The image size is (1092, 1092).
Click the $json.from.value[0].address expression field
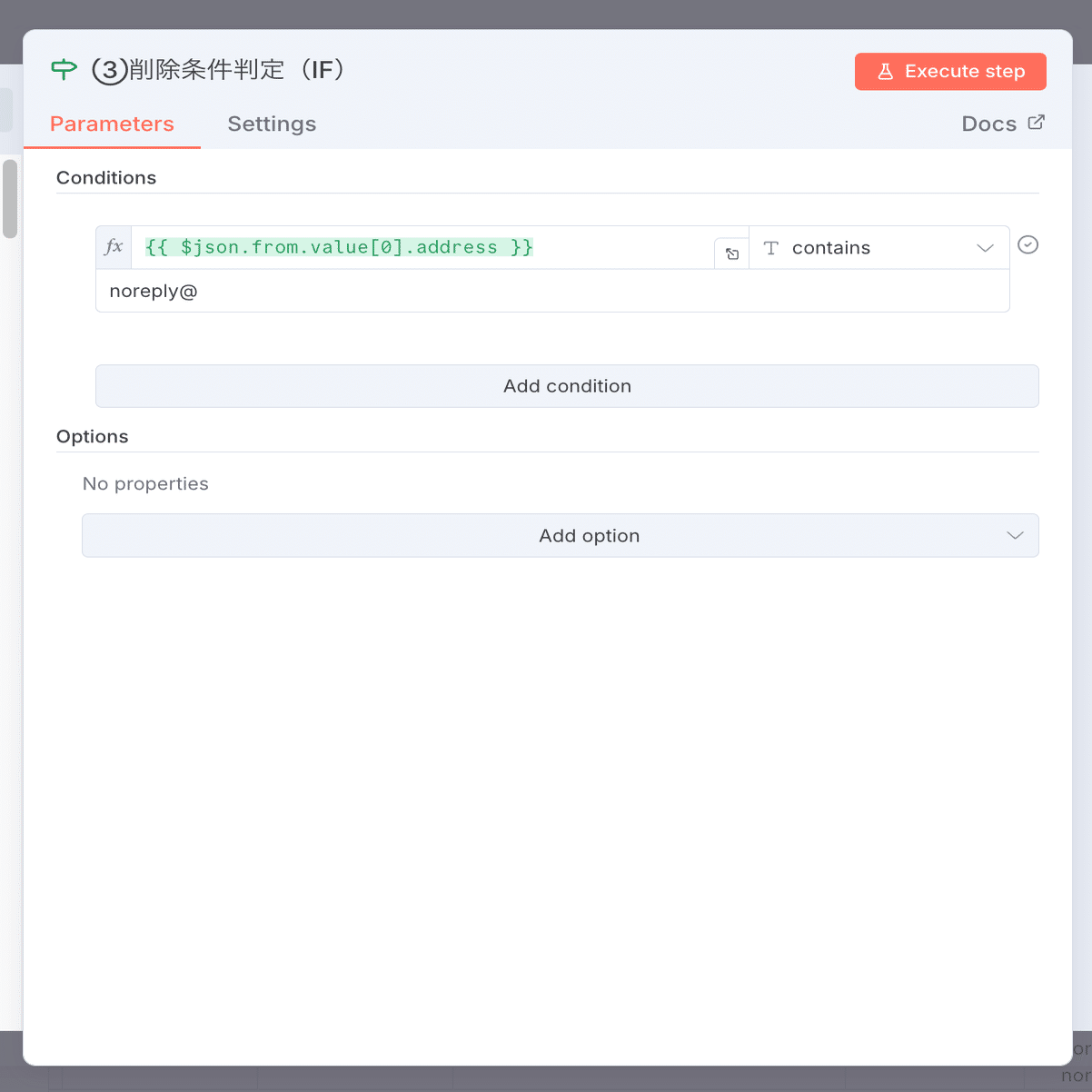point(422,247)
